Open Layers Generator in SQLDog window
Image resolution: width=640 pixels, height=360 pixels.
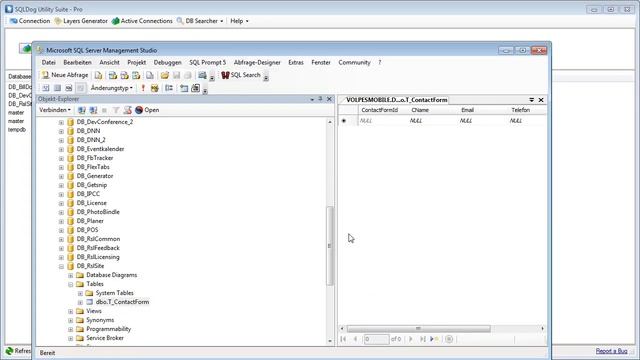coord(81,21)
